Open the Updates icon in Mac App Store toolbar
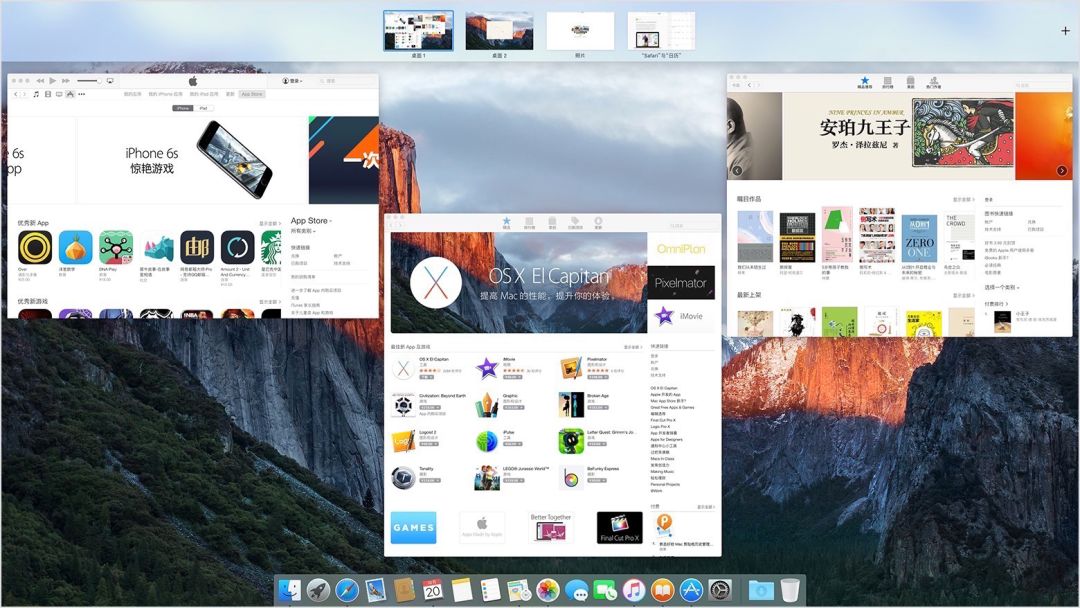Screen dimensions: 1080x608 [x=598, y=222]
